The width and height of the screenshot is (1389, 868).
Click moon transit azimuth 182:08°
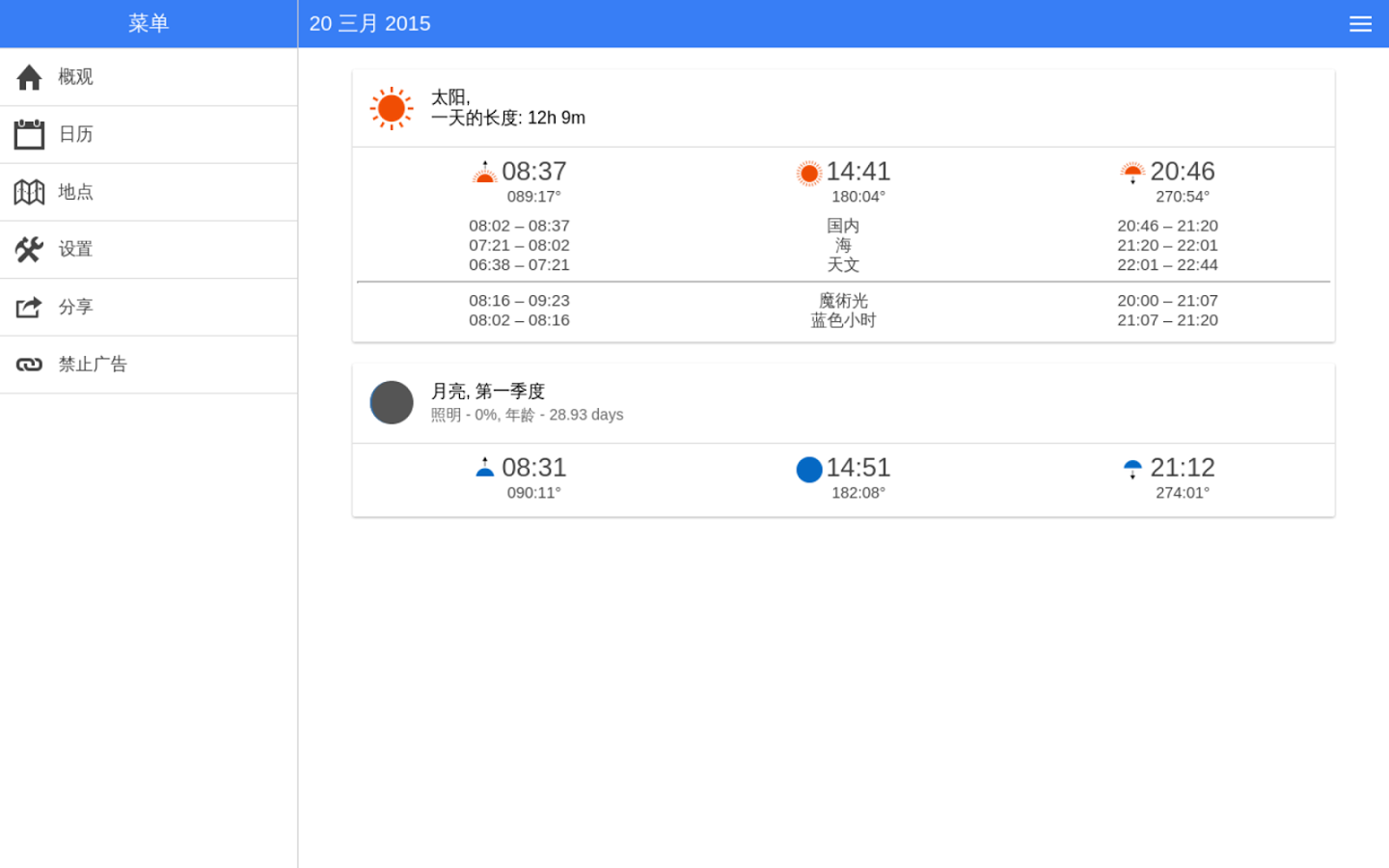coord(858,493)
